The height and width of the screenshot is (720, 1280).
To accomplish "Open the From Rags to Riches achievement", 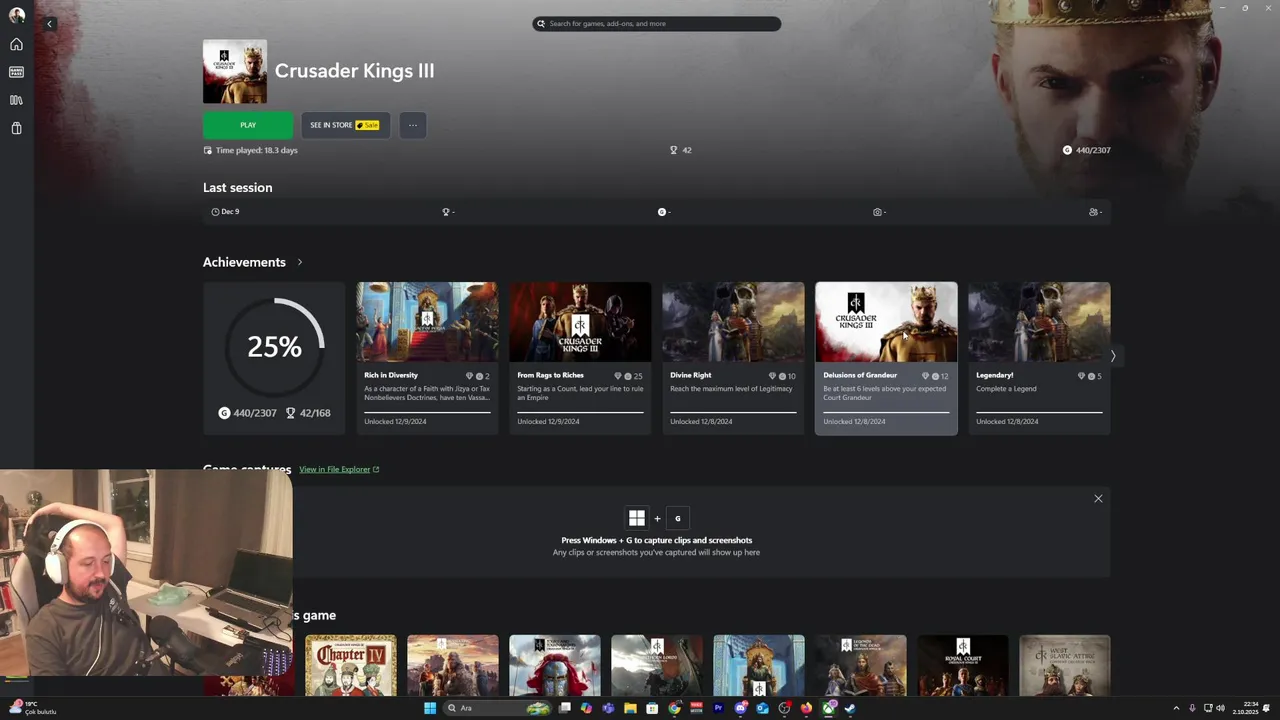I will coord(580,358).
